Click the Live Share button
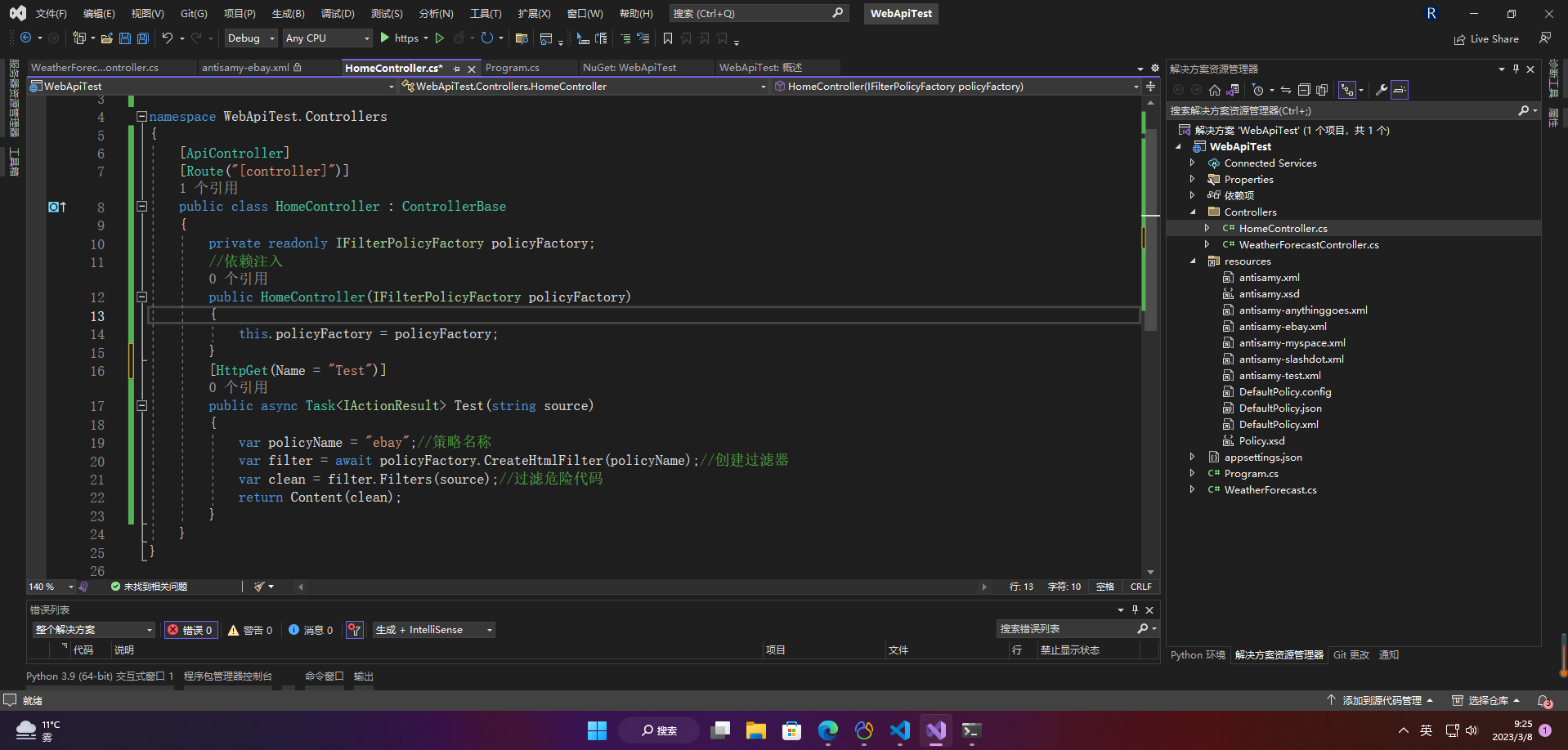Screen dimensions: 1568x750 click(1486, 39)
